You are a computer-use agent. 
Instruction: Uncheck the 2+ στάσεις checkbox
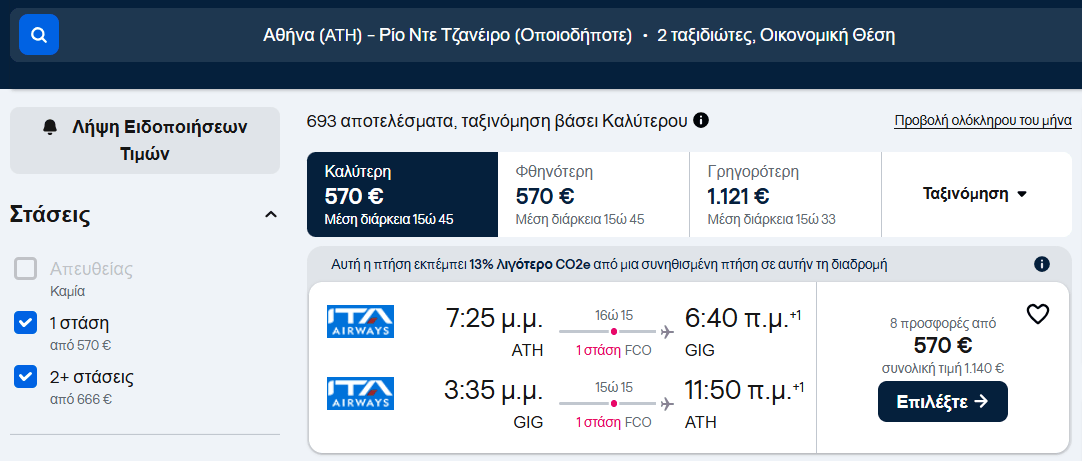pyautogui.click(x=26, y=378)
